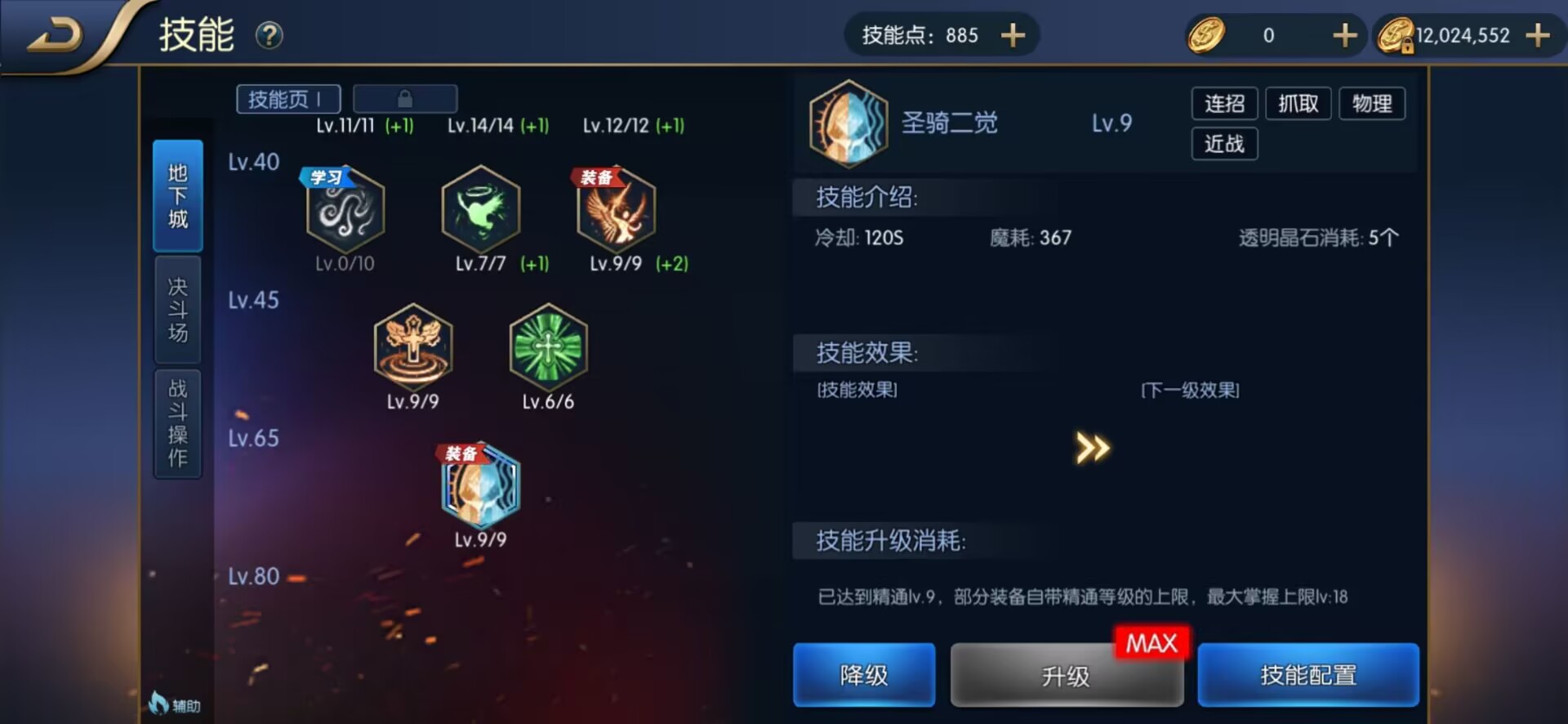Select the cross fountain skill at Lv.45
Screen dimensions: 1568x724
412,347
